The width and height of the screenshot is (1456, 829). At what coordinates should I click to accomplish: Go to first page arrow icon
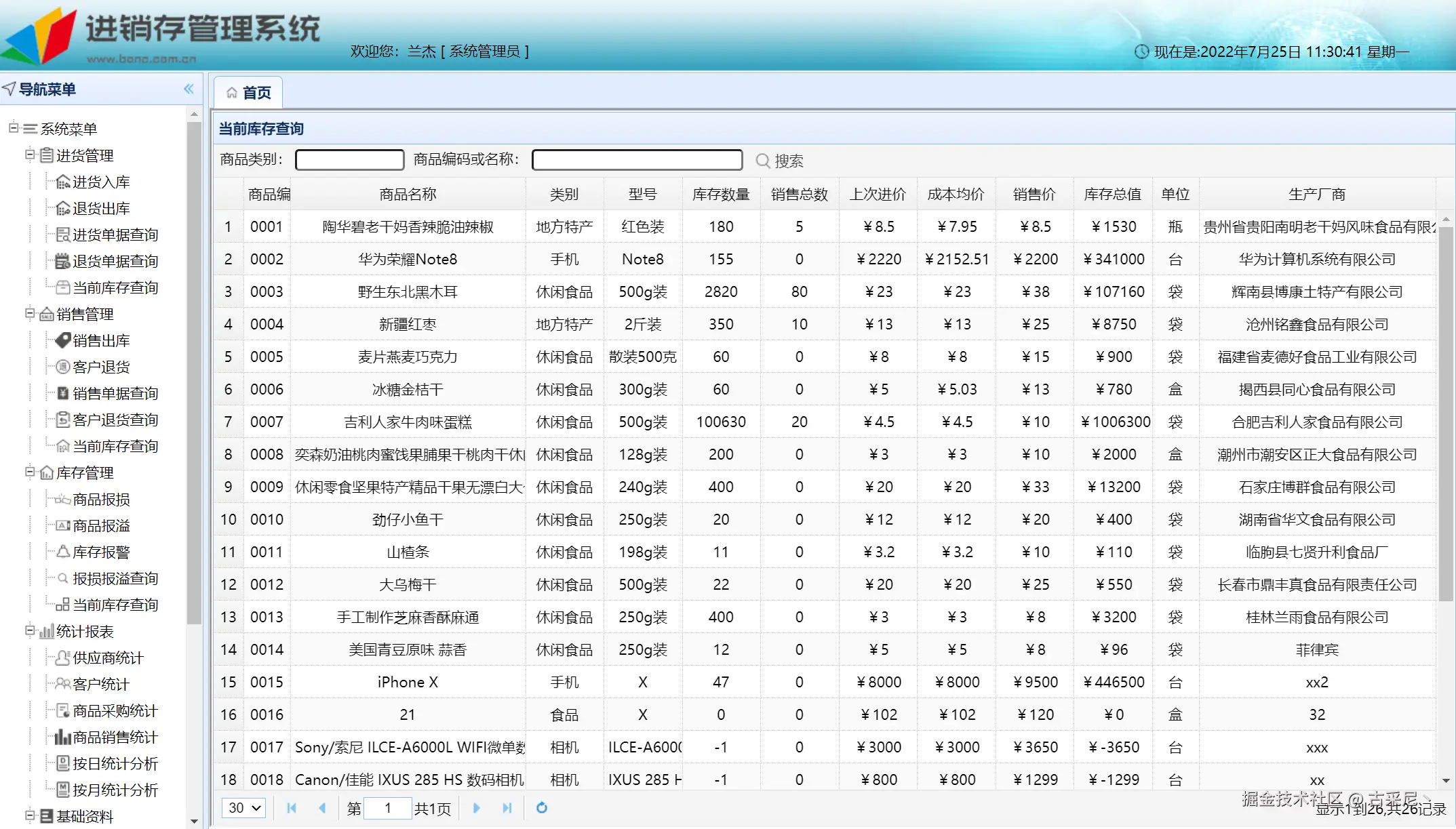point(292,808)
